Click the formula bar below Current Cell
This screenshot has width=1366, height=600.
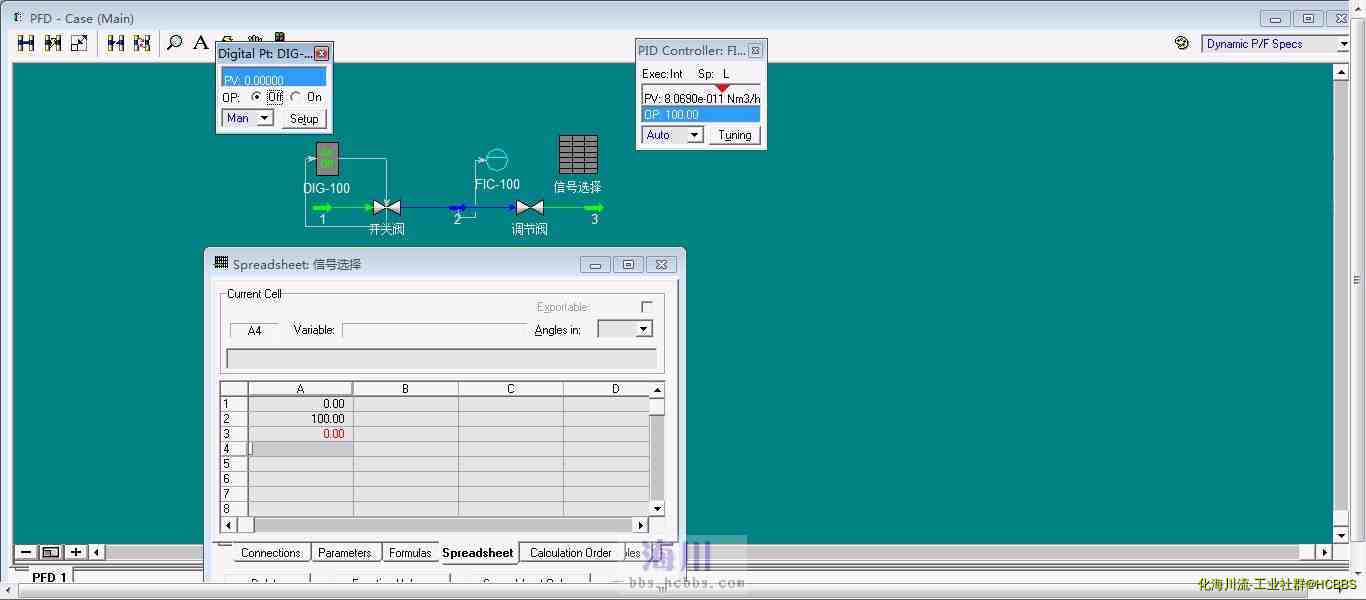(441, 359)
